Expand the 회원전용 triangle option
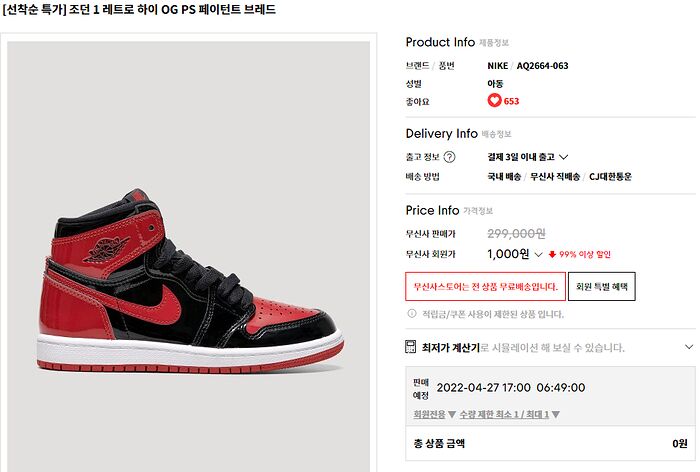700x472 pixels. [x=451, y=414]
